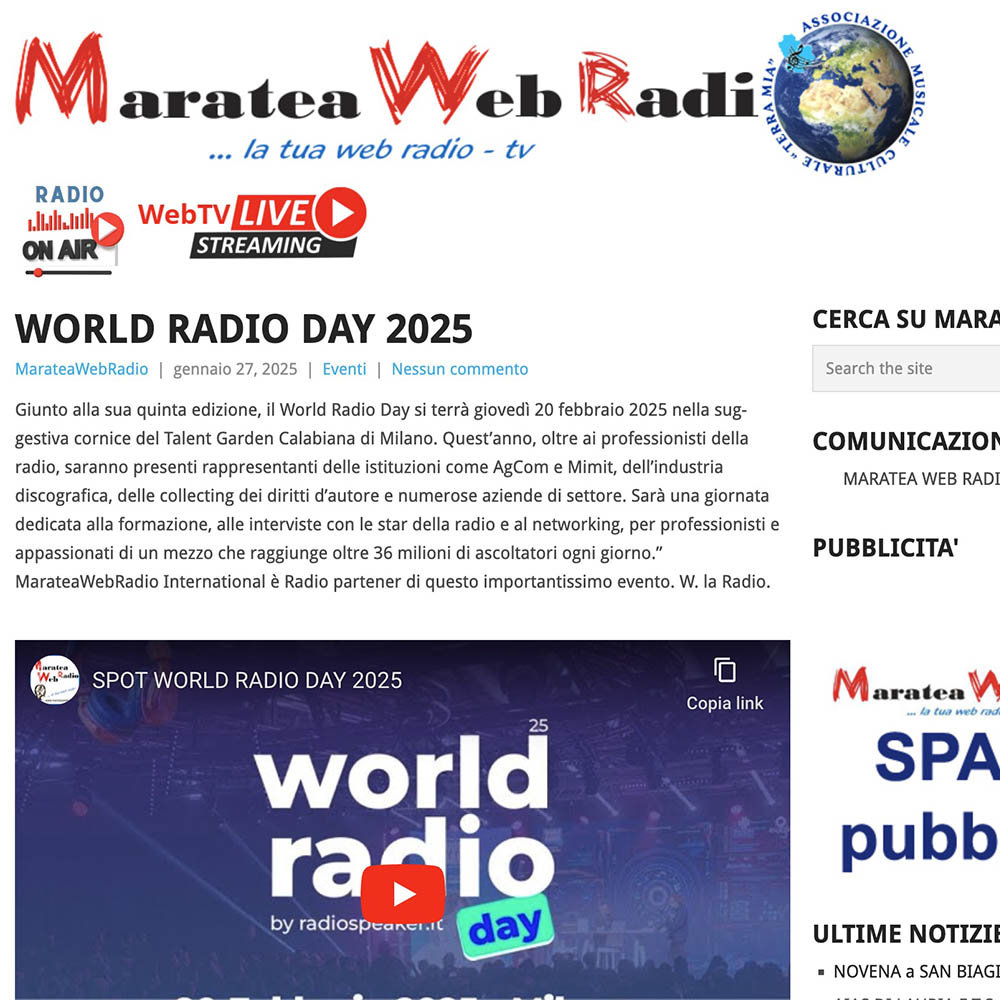
Task: Open the Radio On Air player icon
Action: 71,230
